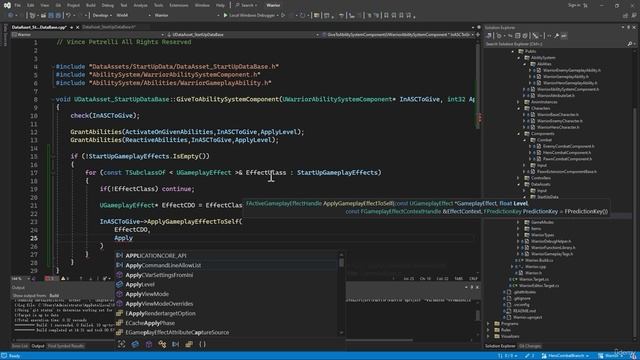Close the DataAsset_StartUpDataBase.cpp tab

pos(78,27)
